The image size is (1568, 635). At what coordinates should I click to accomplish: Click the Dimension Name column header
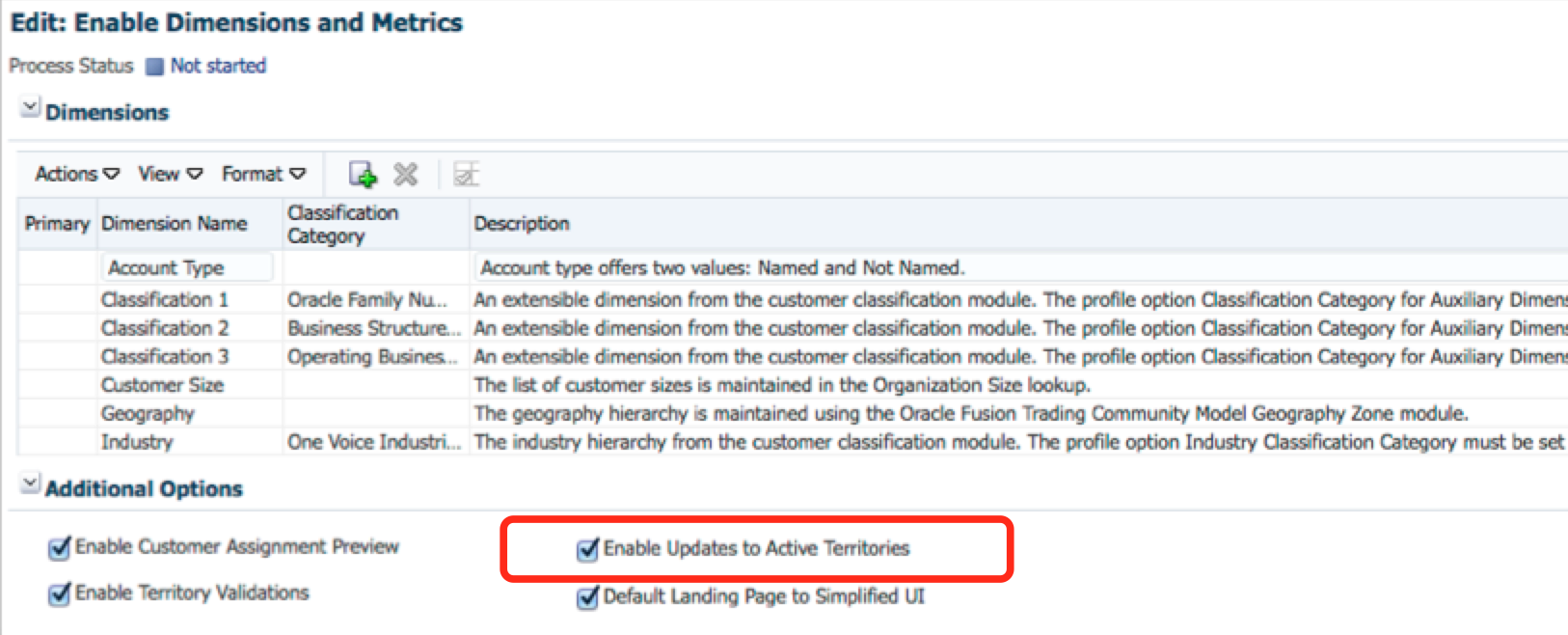(175, 224)
